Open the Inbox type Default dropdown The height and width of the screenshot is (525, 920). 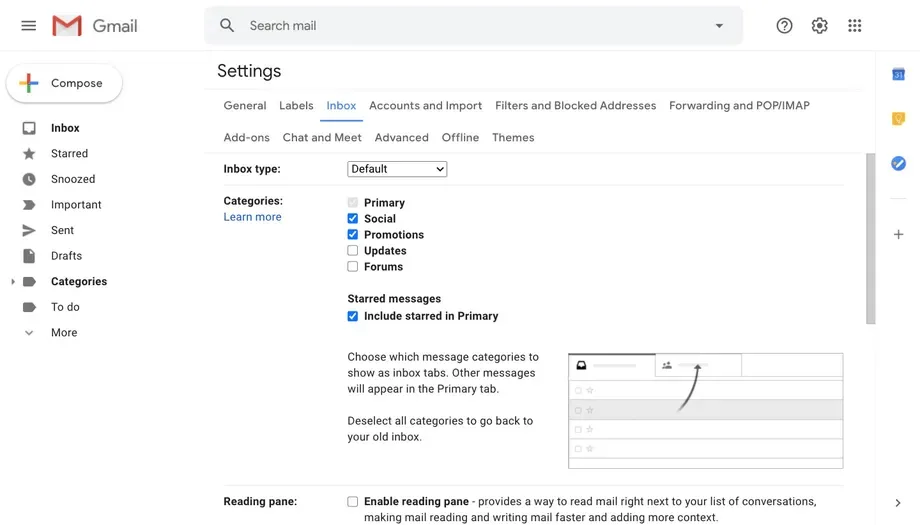coord(397,169)
